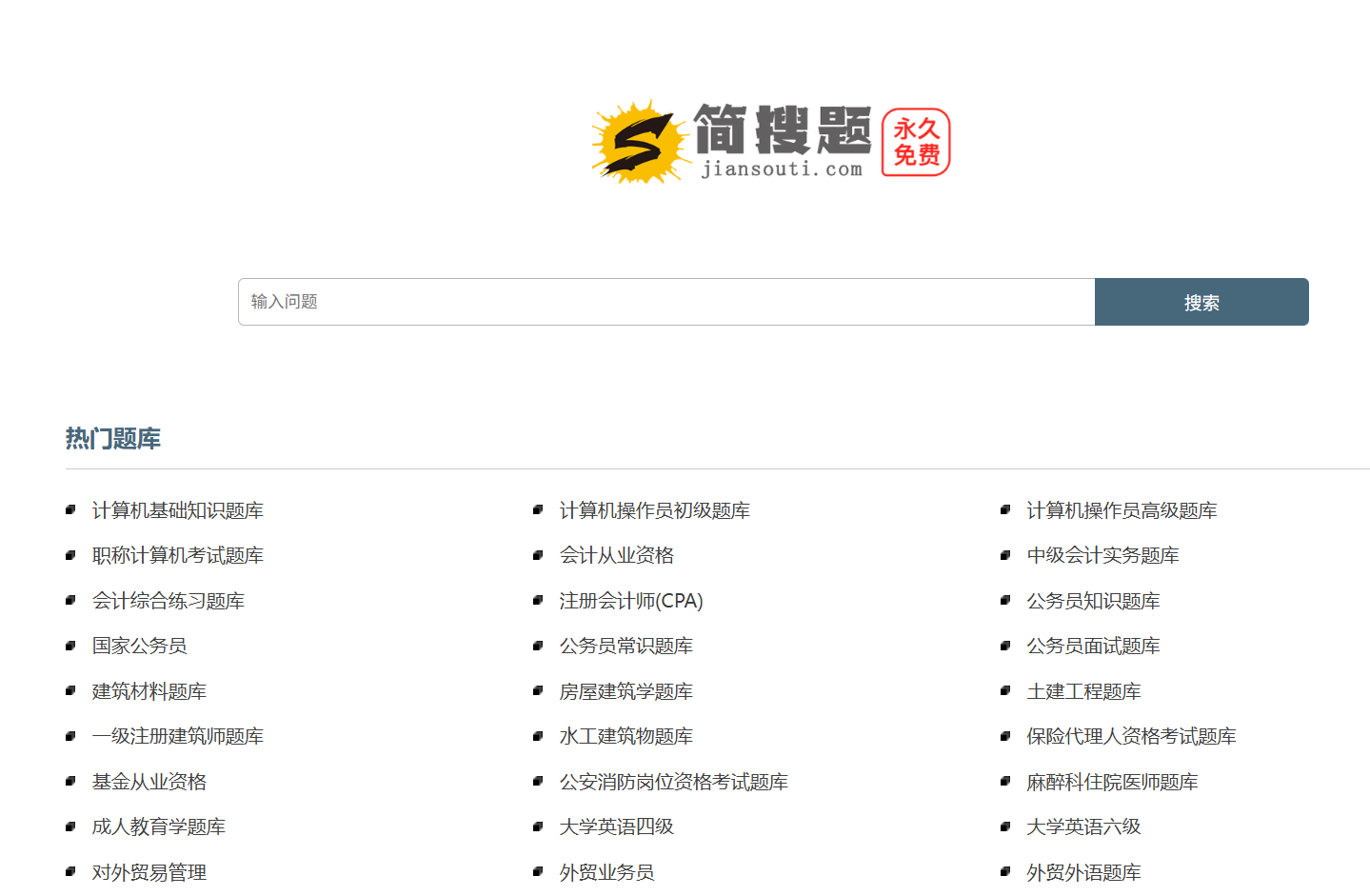The image size is (1370, 896).
Task: Click the 搜索 button
Action: coord(1201,302)
